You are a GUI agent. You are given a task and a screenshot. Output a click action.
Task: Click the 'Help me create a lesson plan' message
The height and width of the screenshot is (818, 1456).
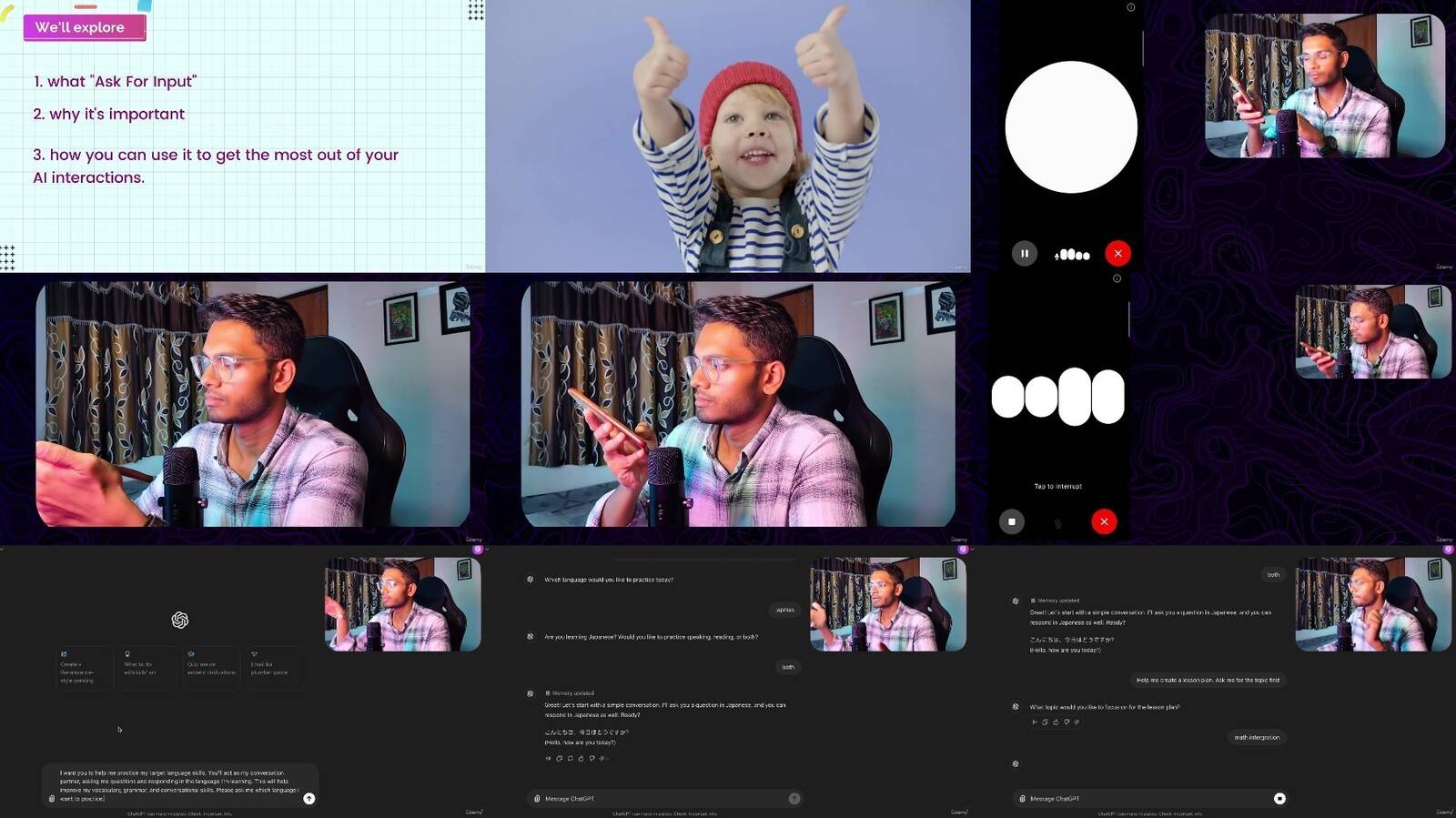coord(1208,680)
